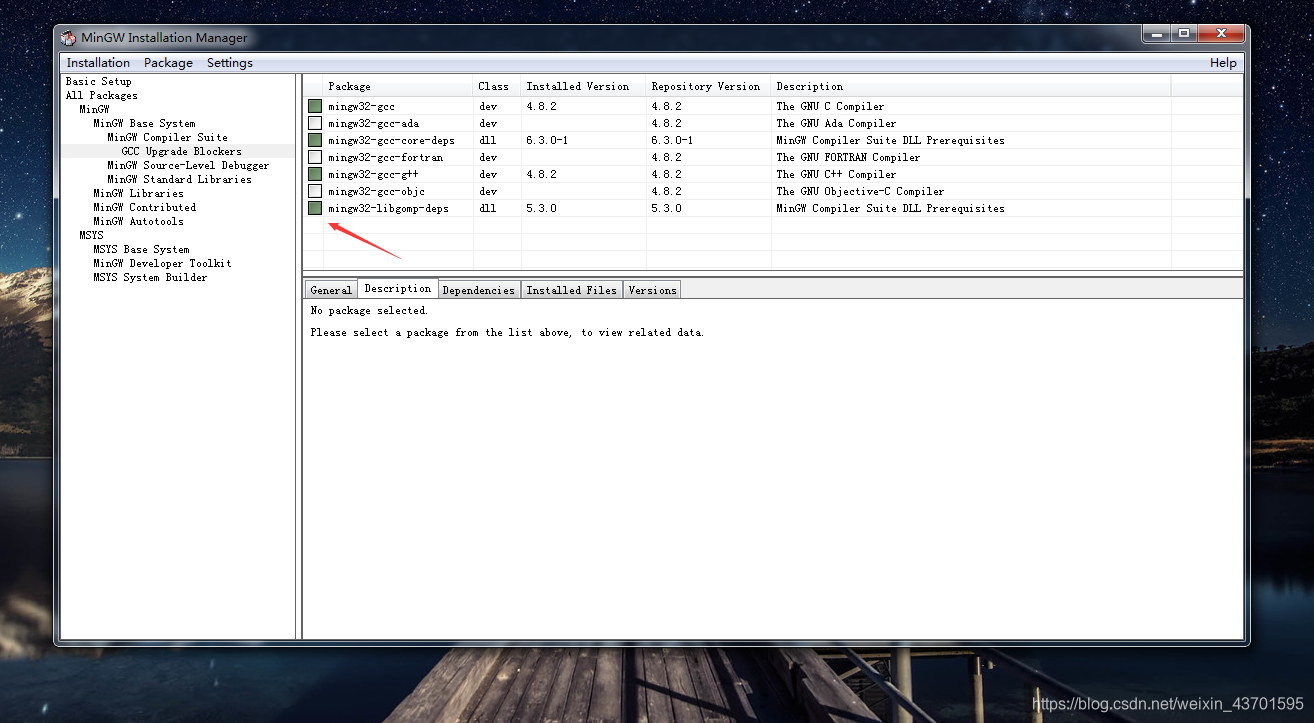Viewport: 1314px width, 723px height.
Task: Click 'The GNU C Compiler' description
Action: point(830,106)
